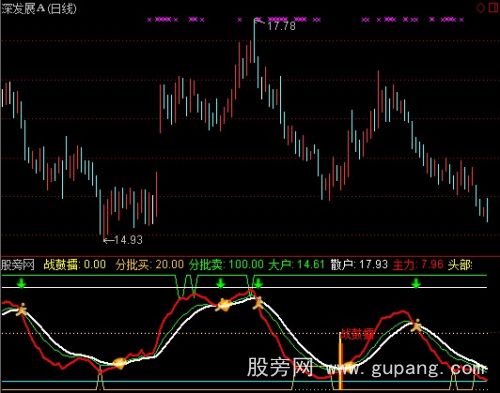The height and width of the screenshot is (393, 500).
Task: Click the orange ball marker at the first indicator trough
Action: point(119,363)
